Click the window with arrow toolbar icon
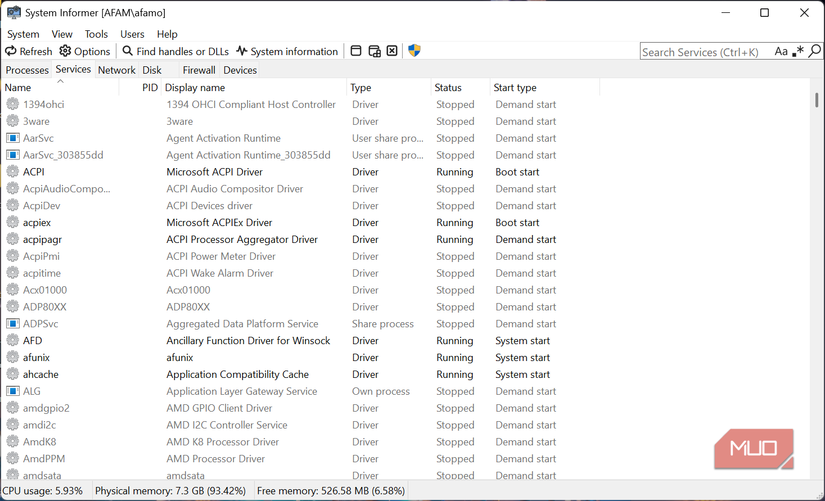 pyautogui.click(x=375, y=51)
